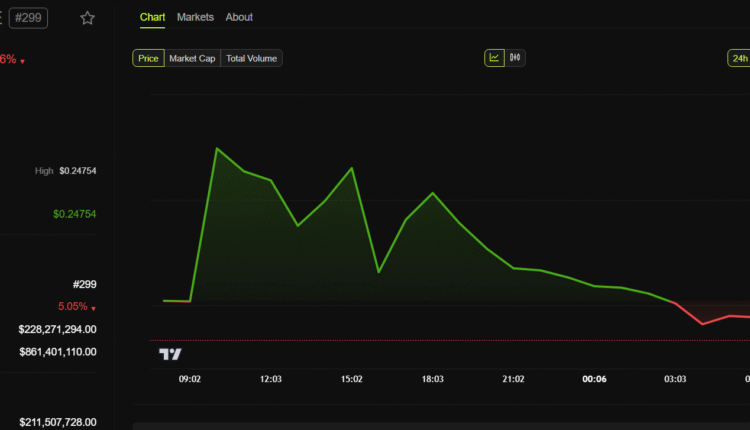The height and width of the screenshot is (430, 750).
Task: Click the red down arrow beside 5.05%
Action: click(93, 308)
